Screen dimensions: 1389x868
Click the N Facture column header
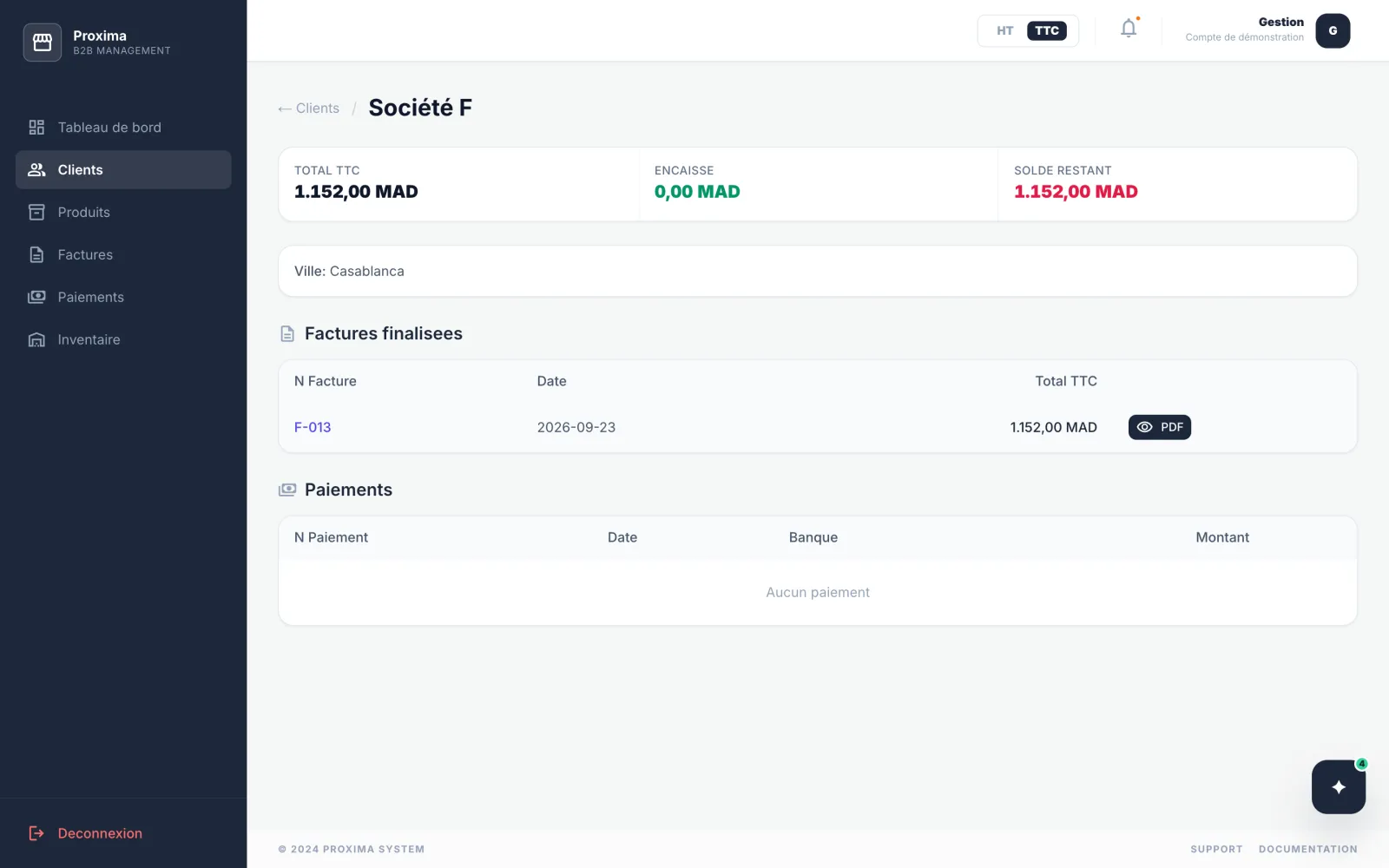326,381
